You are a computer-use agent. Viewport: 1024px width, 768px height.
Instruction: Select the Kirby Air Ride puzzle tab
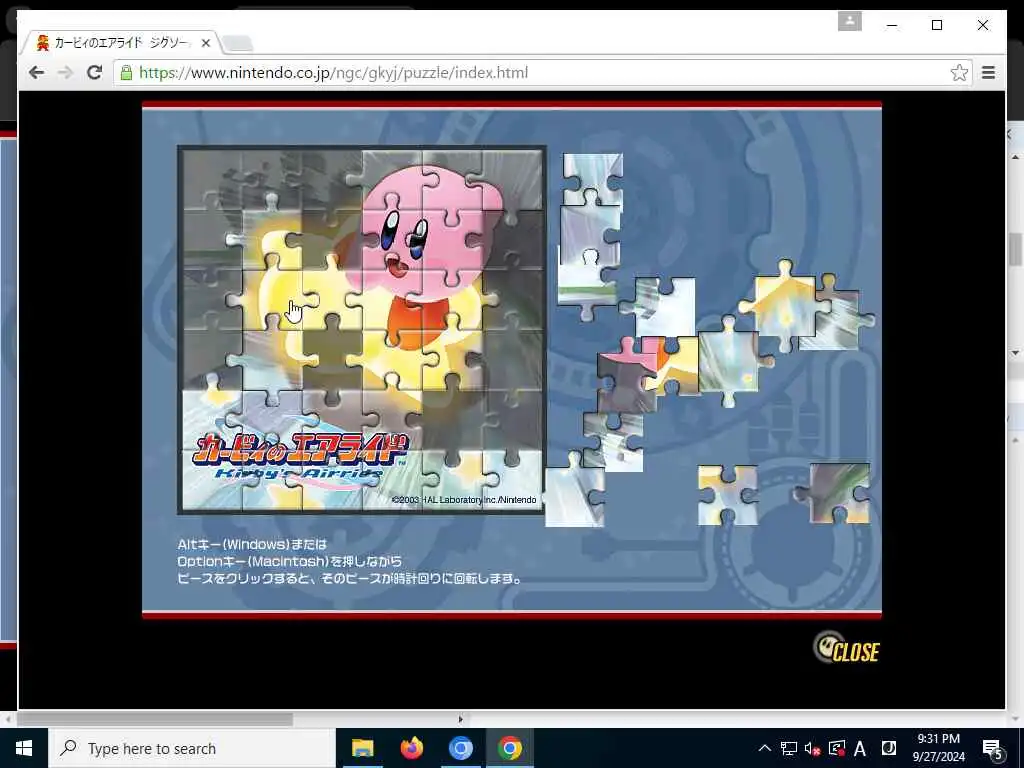pos(121,43)
